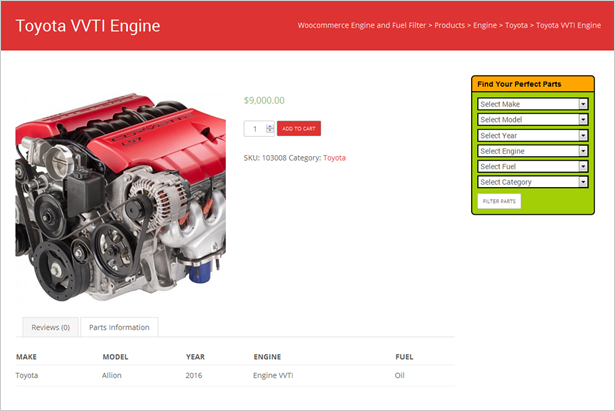615x411 pixels.
Task: Go to the Products breadcrumb link
Action: (449, 25)
